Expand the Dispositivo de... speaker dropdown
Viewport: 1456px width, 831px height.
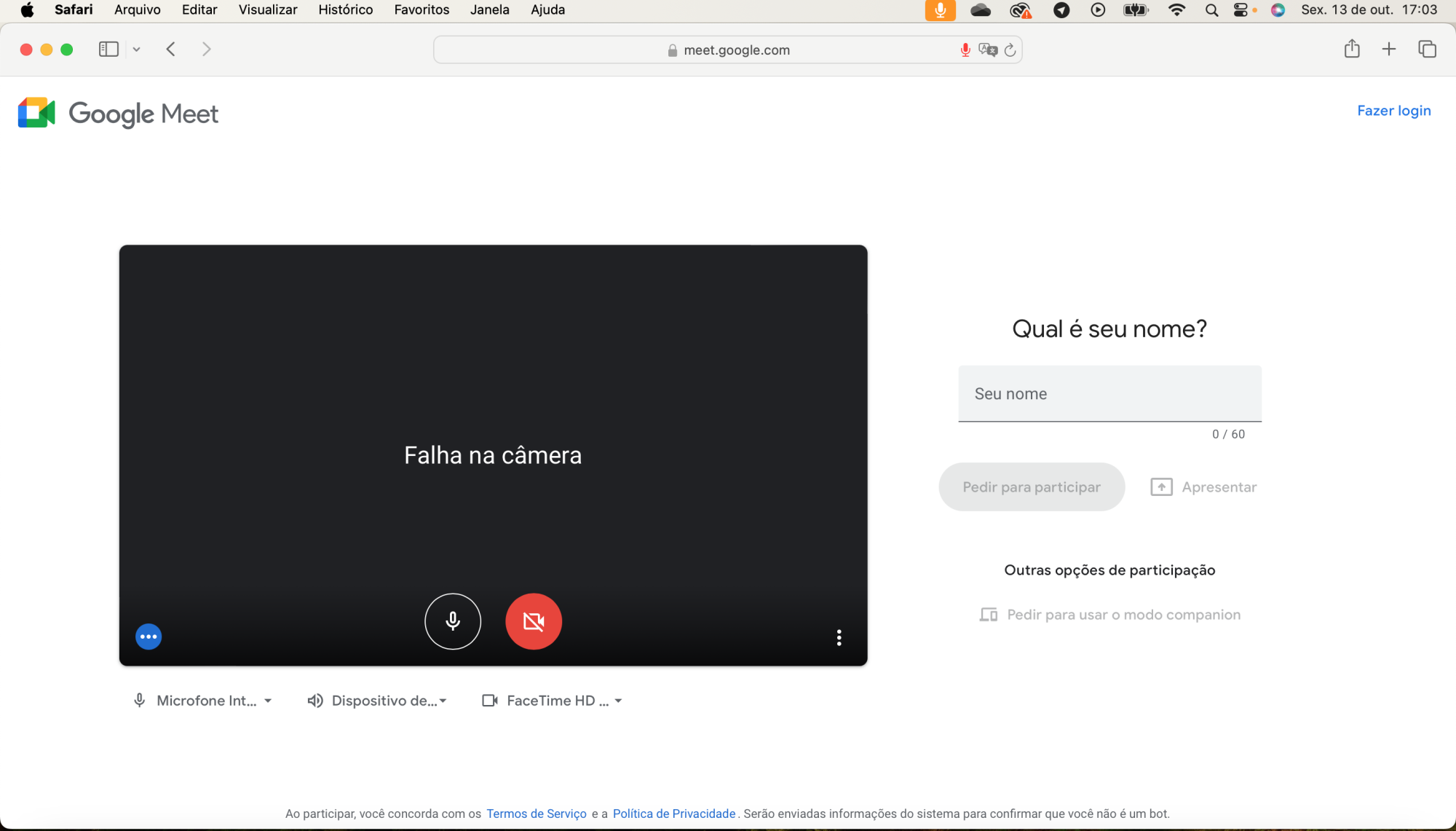click(377, 701)
